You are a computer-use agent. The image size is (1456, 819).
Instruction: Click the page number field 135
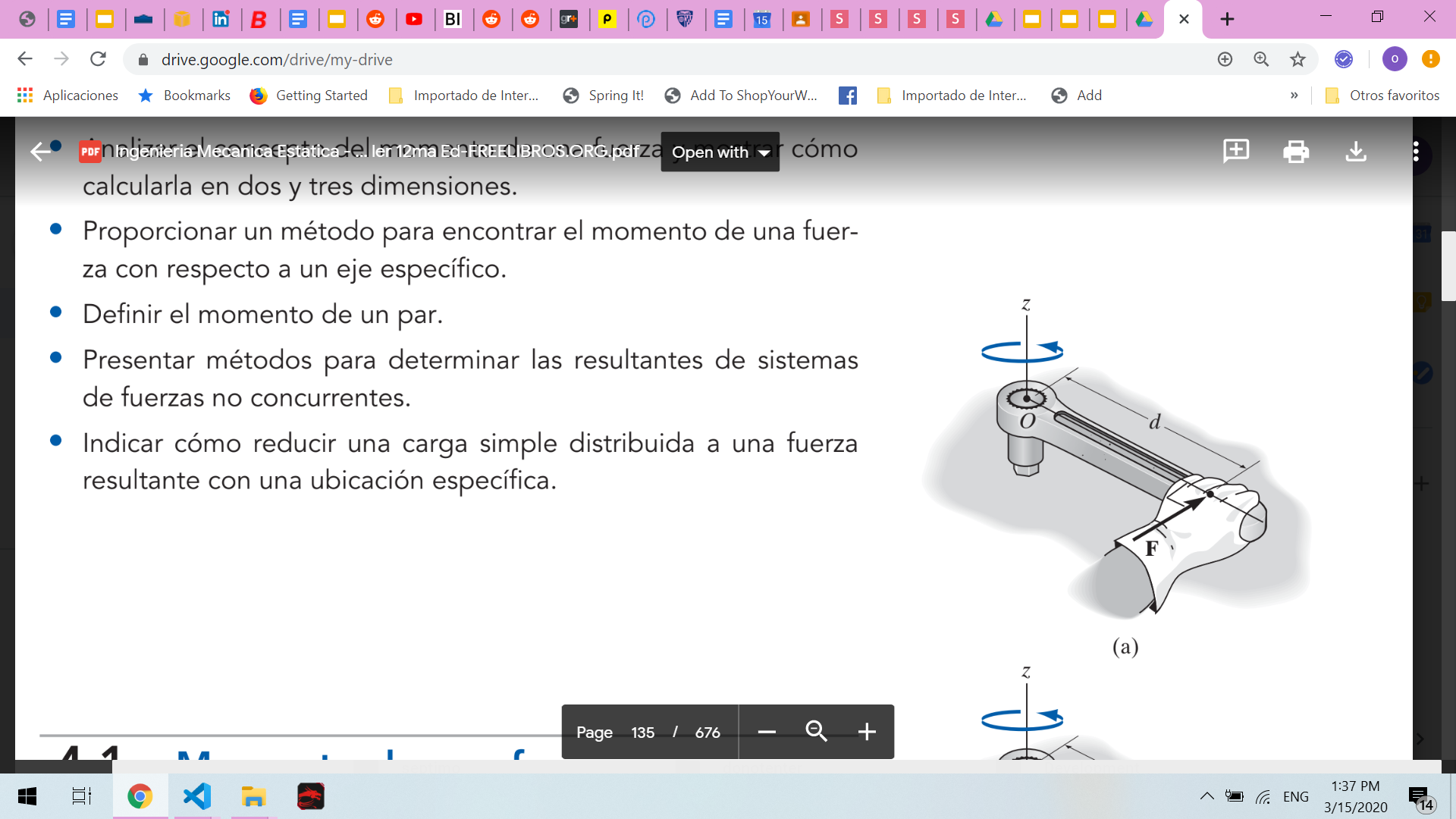pos(642,733)
